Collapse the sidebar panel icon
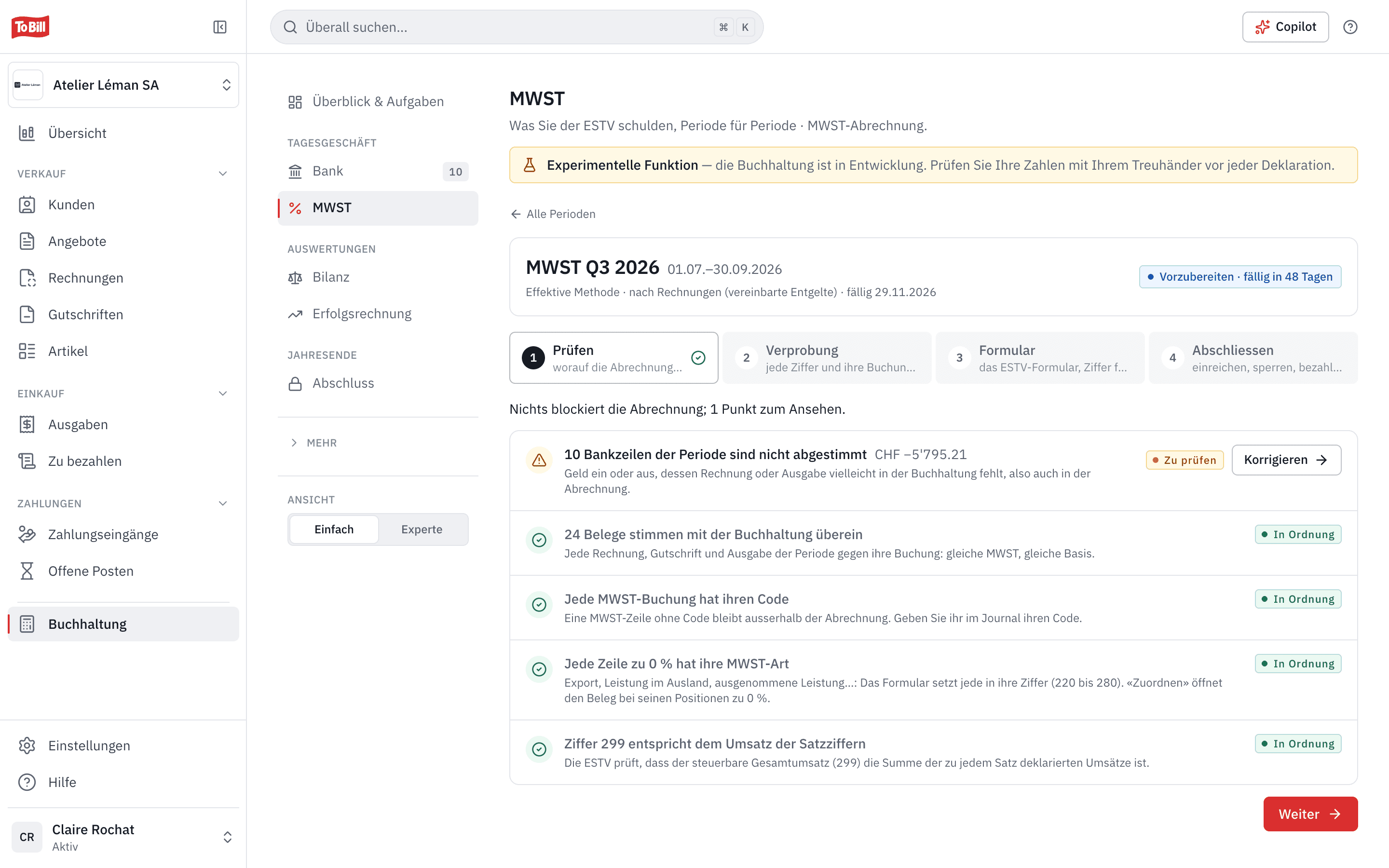 [x=220, y=27]
